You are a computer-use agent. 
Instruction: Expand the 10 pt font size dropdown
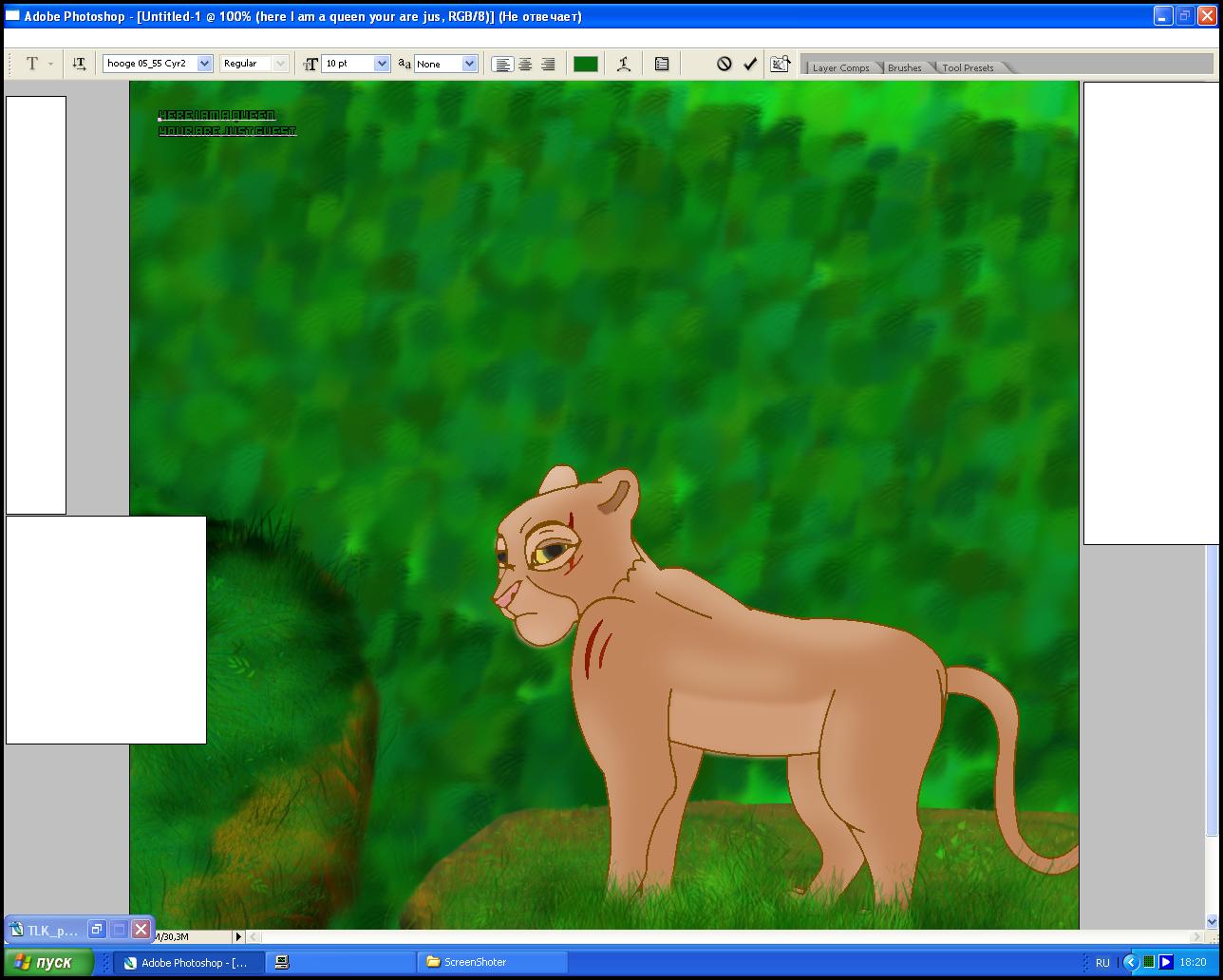coord(382,64)
